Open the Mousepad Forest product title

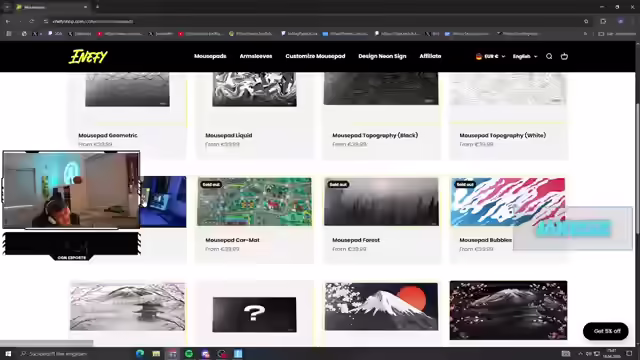[x=356, y=240]
